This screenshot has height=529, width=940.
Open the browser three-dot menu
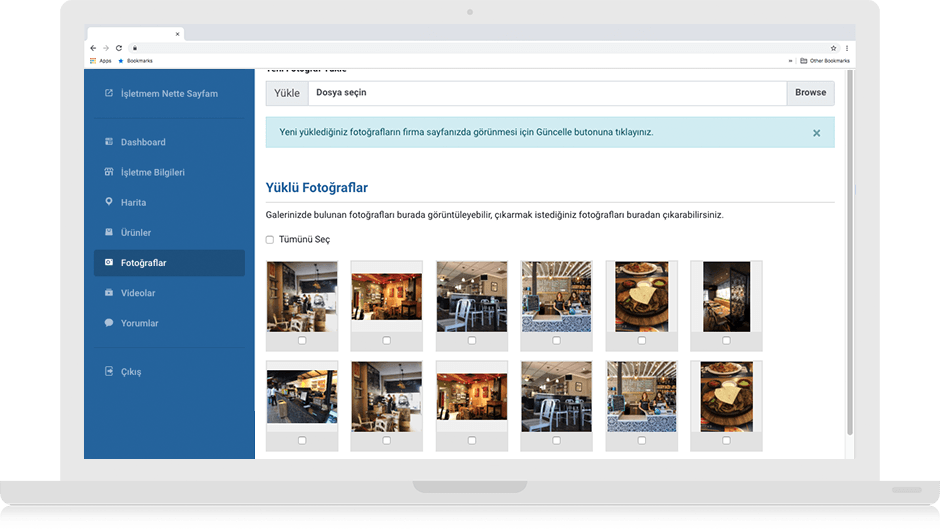(x=846, y=48)
